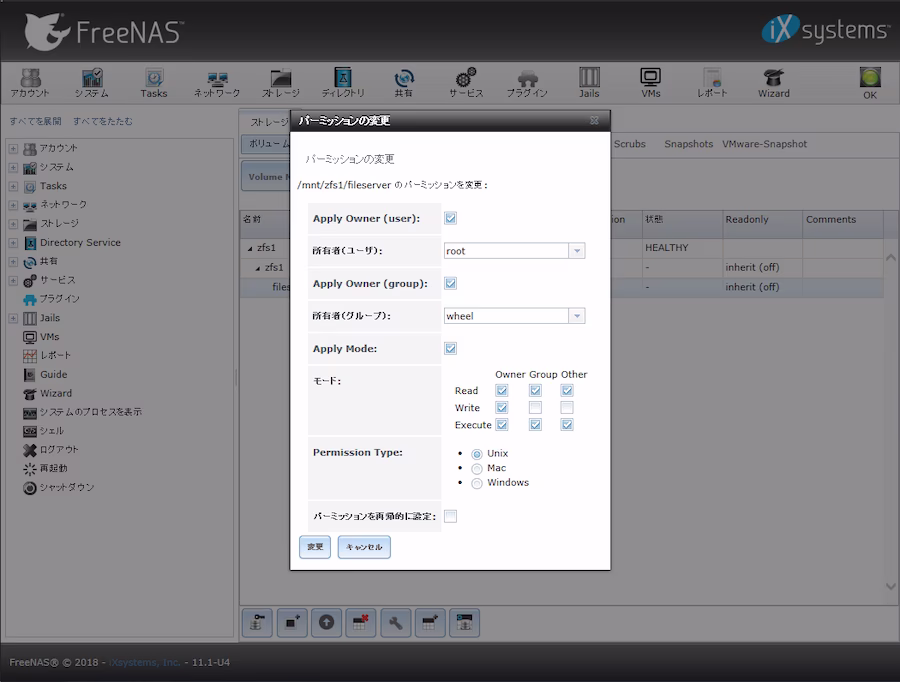Screen dimensions: 900x682
Task: Switch to VMware-Snapshot tab
Action: (764, 144)
